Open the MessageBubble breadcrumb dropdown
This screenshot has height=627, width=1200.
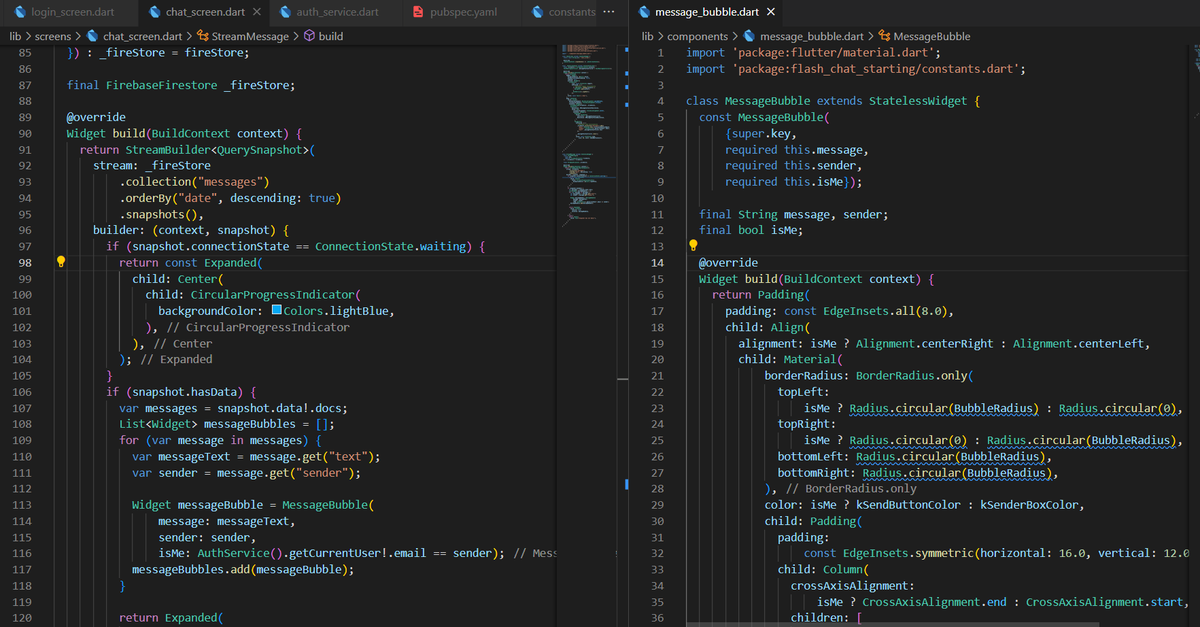(x=931, y=36)
